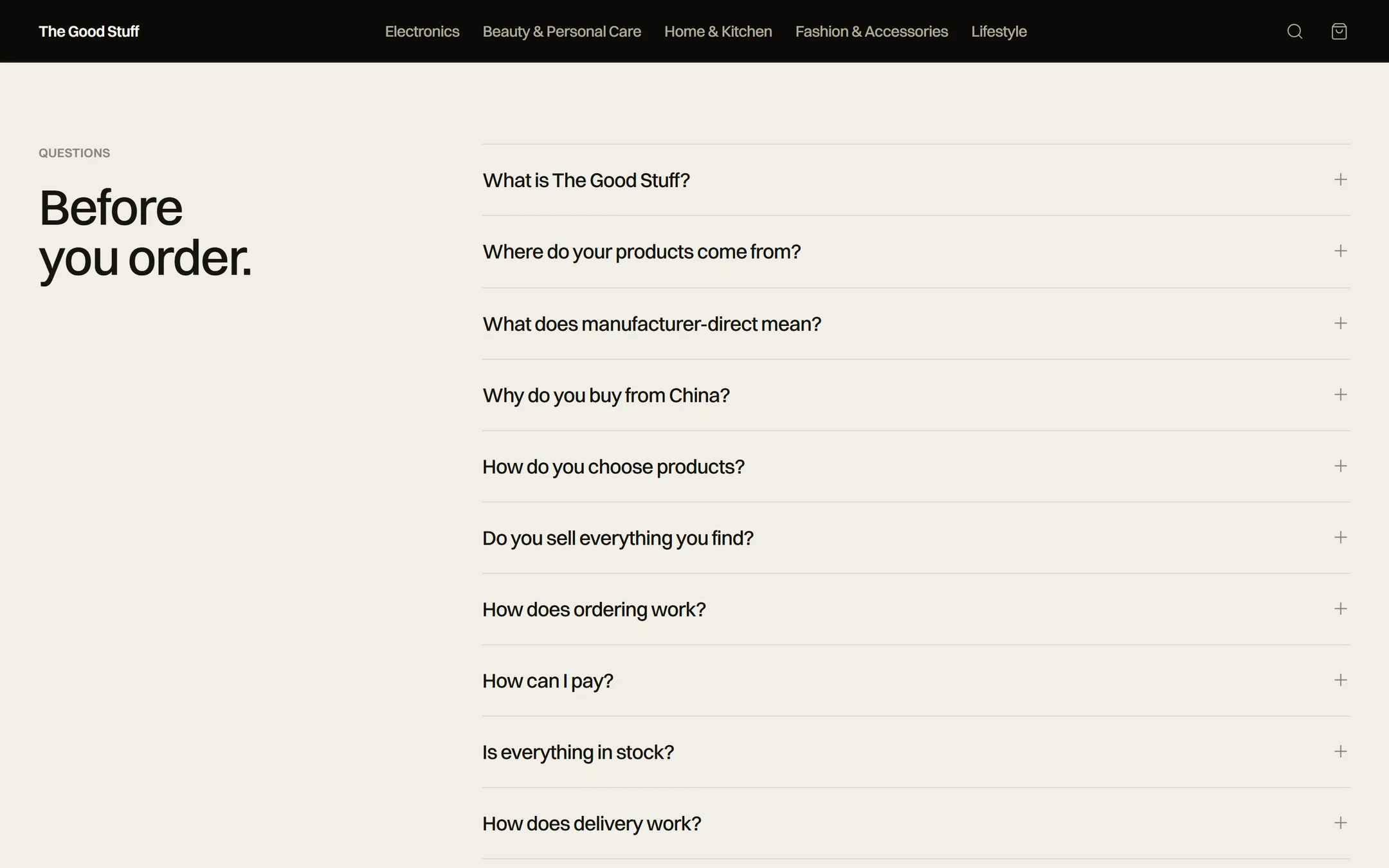Expand 'What is The Good Stuff?' question
The image size is (1389, 868).
916,180
